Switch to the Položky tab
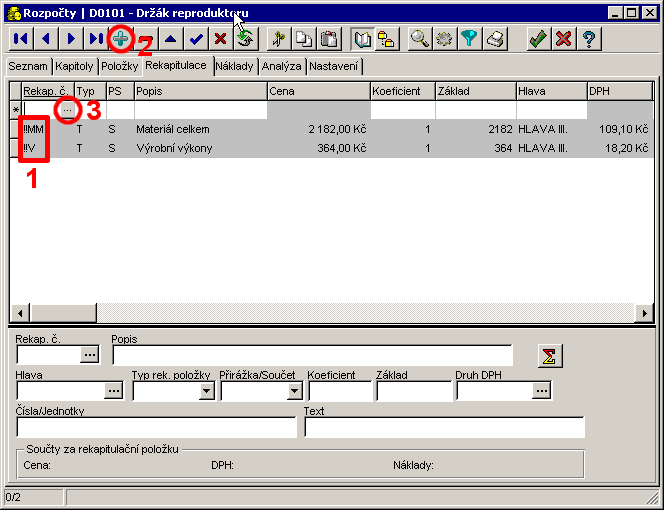Viewport: 664px width, 510px height. (119, 66)
